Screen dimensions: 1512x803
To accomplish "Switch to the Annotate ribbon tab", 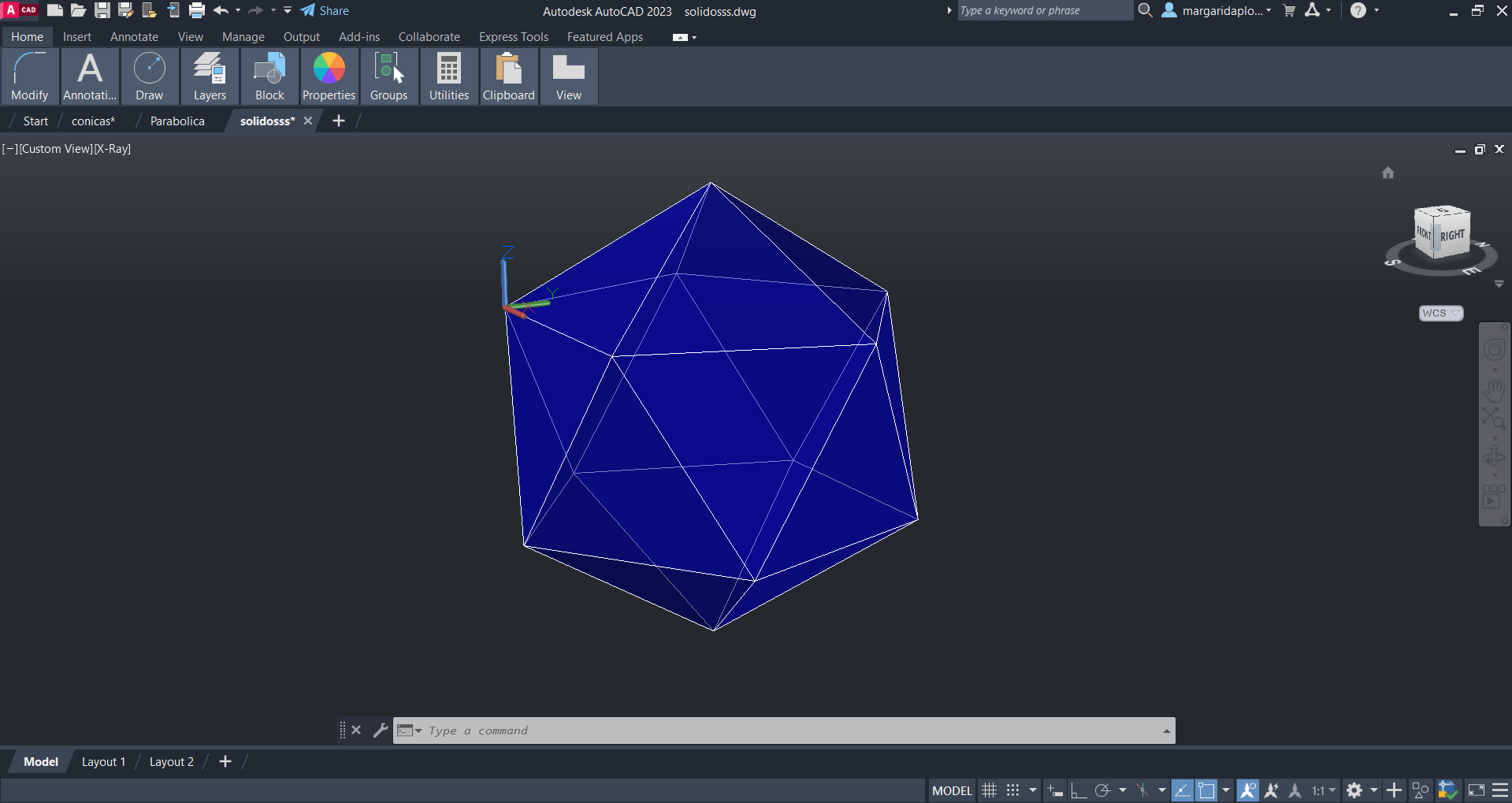I will [x=134, y=37].
